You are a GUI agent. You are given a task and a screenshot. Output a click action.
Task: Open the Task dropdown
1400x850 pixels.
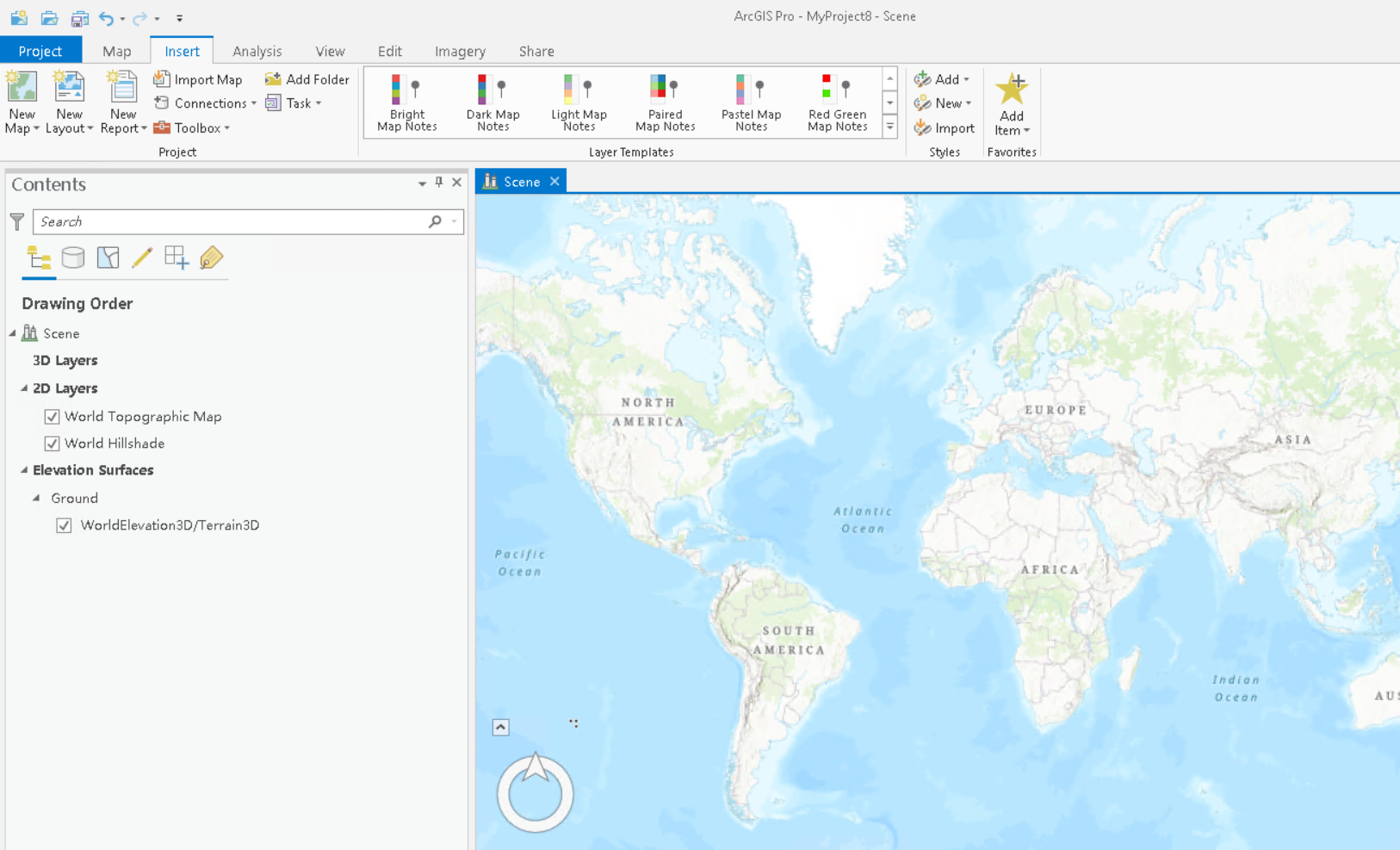[x=294, y=103]
